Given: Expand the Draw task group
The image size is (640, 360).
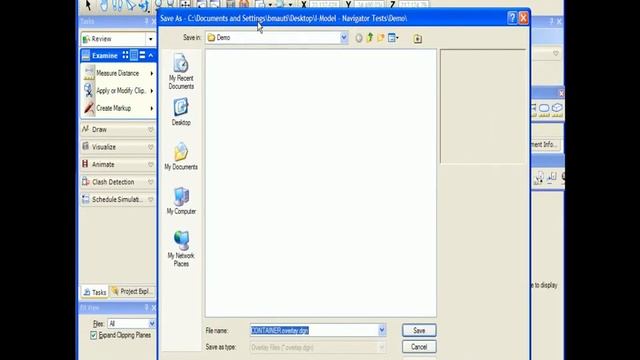Looking at the screenshot, I should [151, 130].
